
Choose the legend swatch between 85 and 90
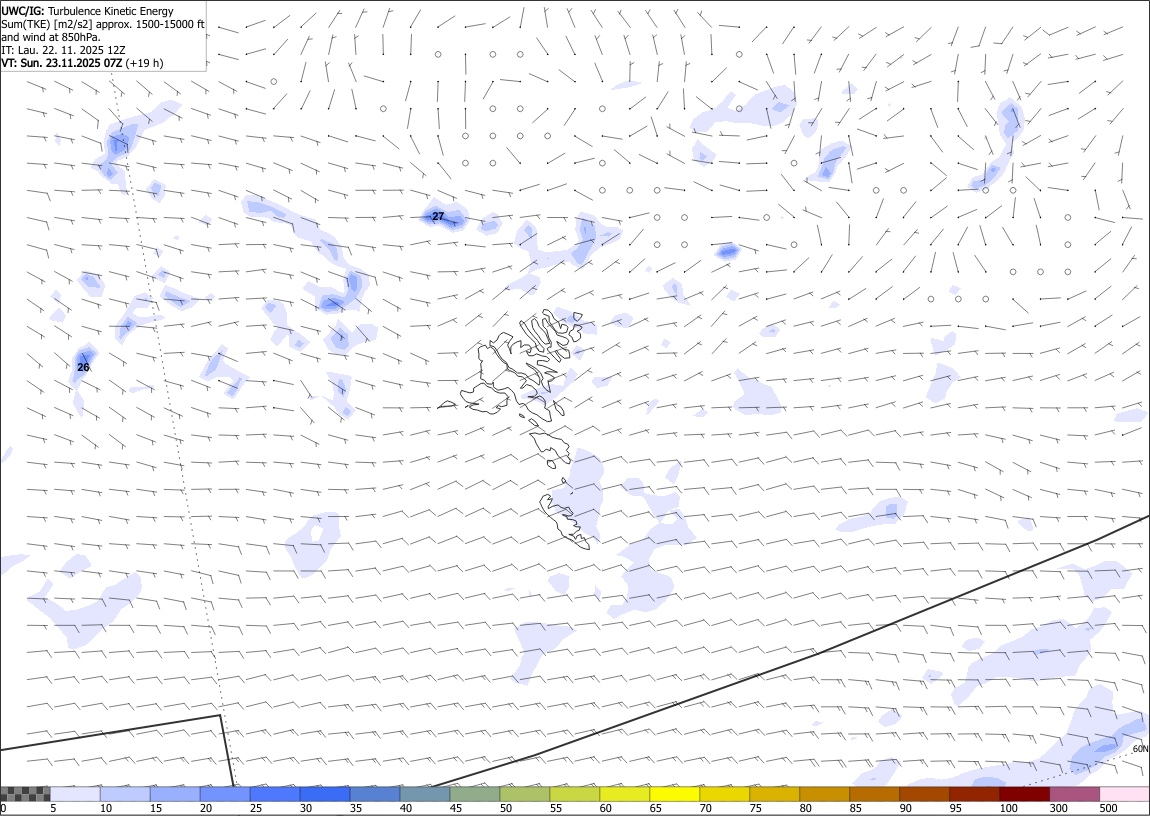874,794
